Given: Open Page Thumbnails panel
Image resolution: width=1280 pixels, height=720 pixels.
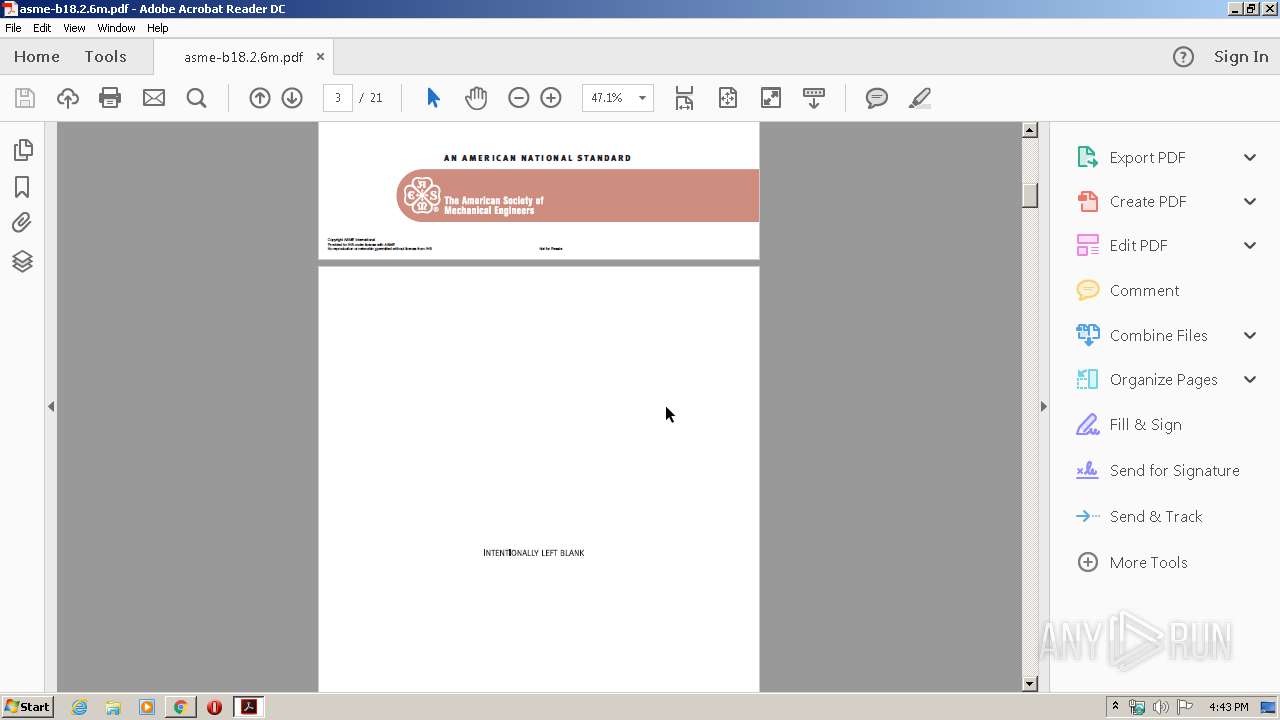Looking at the screenshot, I should coord(22,150).
